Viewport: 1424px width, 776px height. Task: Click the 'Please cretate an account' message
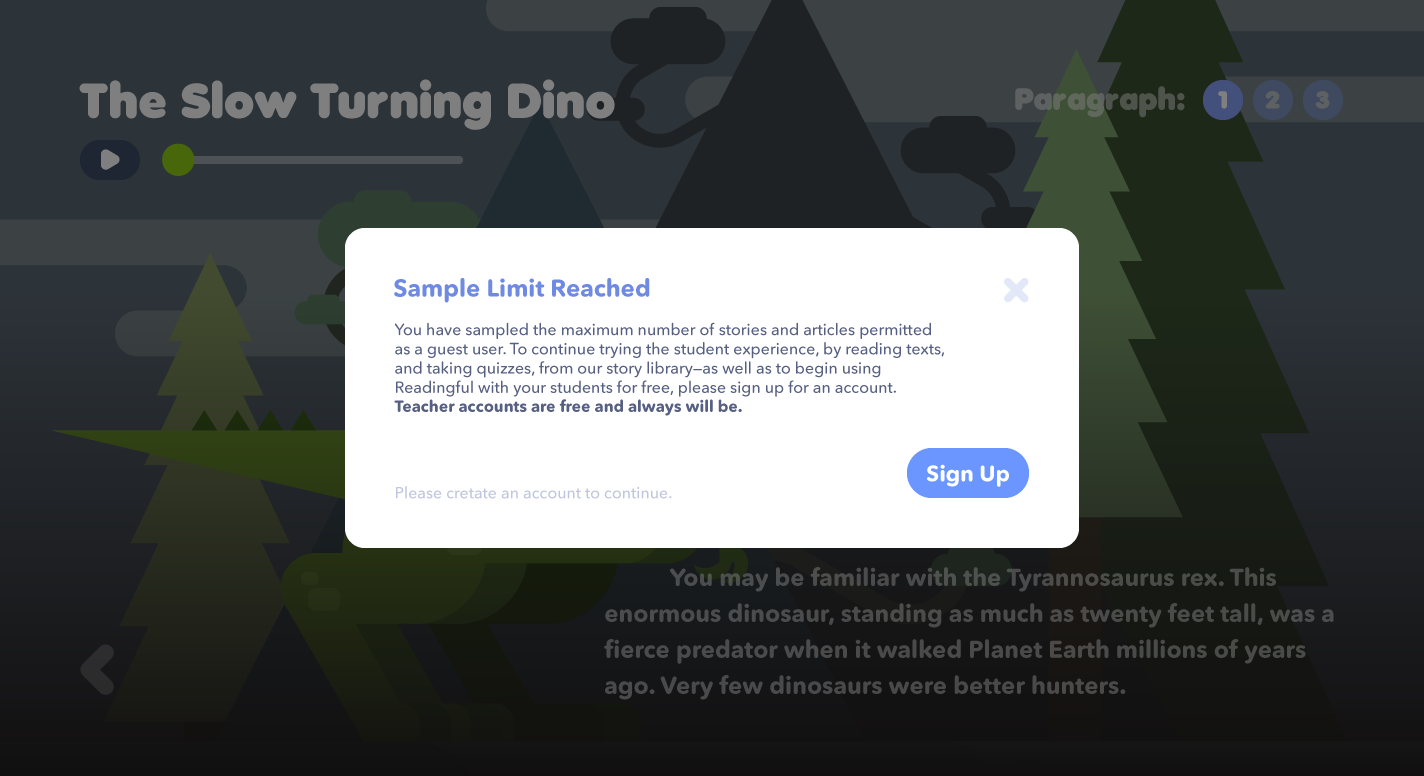point(533,493)
